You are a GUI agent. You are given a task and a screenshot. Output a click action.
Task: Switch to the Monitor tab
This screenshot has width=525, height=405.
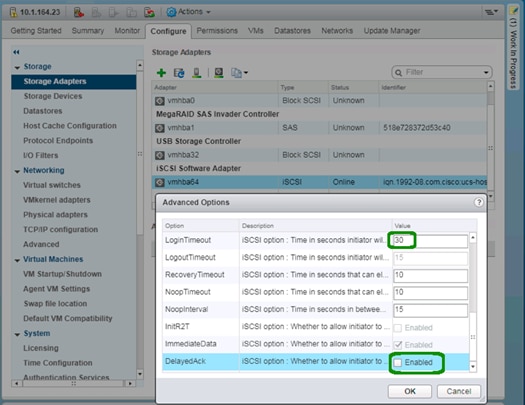tap(127, 31)
